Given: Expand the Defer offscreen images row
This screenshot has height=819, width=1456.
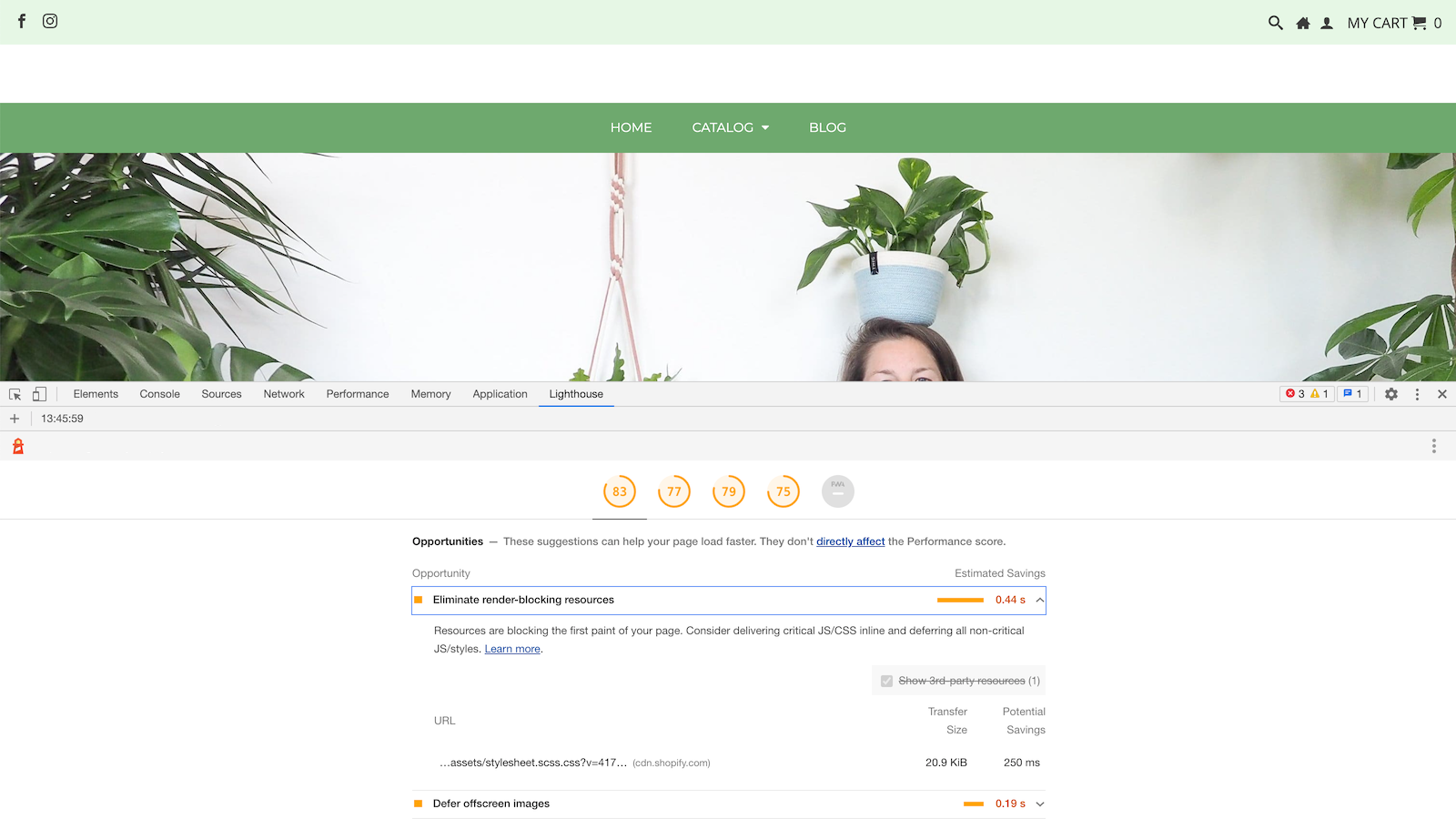Looking at the screenshot, I should (1038, 804).
